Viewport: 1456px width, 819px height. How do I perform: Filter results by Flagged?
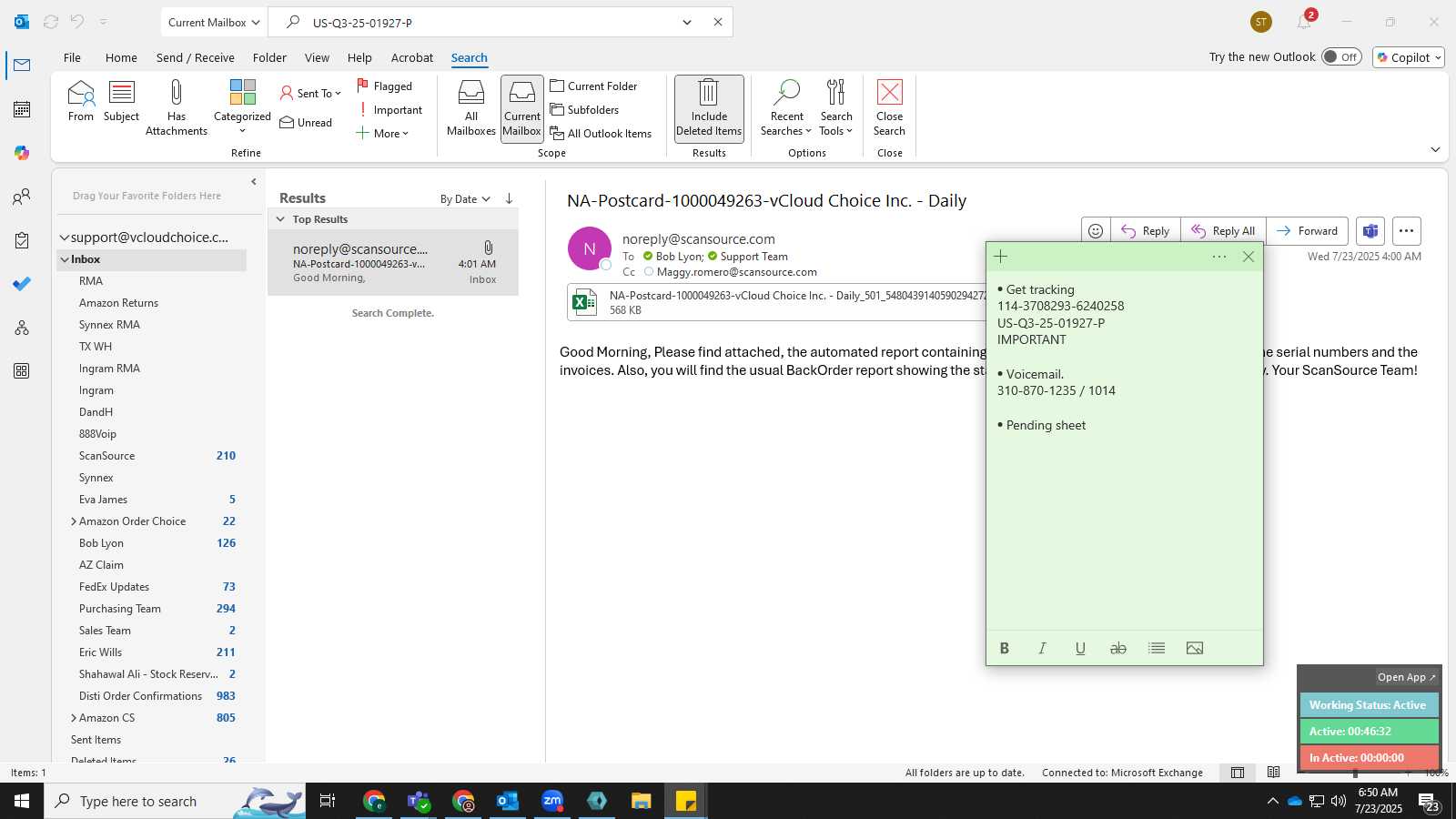click(x=384, y=86)
